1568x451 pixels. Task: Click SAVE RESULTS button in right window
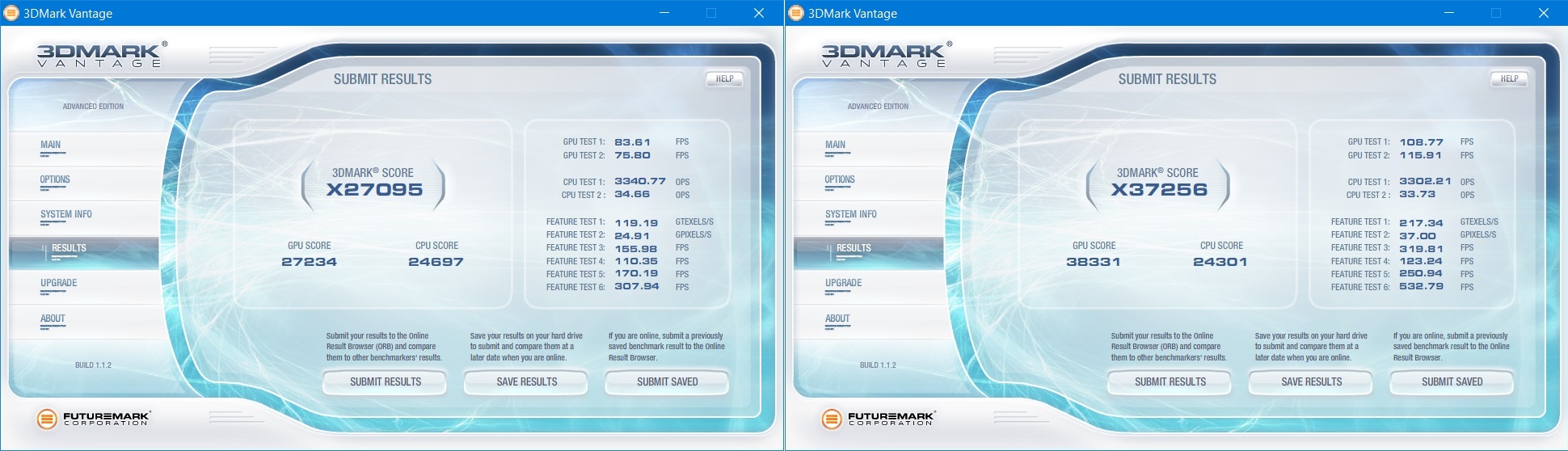tap(1312, 381)
